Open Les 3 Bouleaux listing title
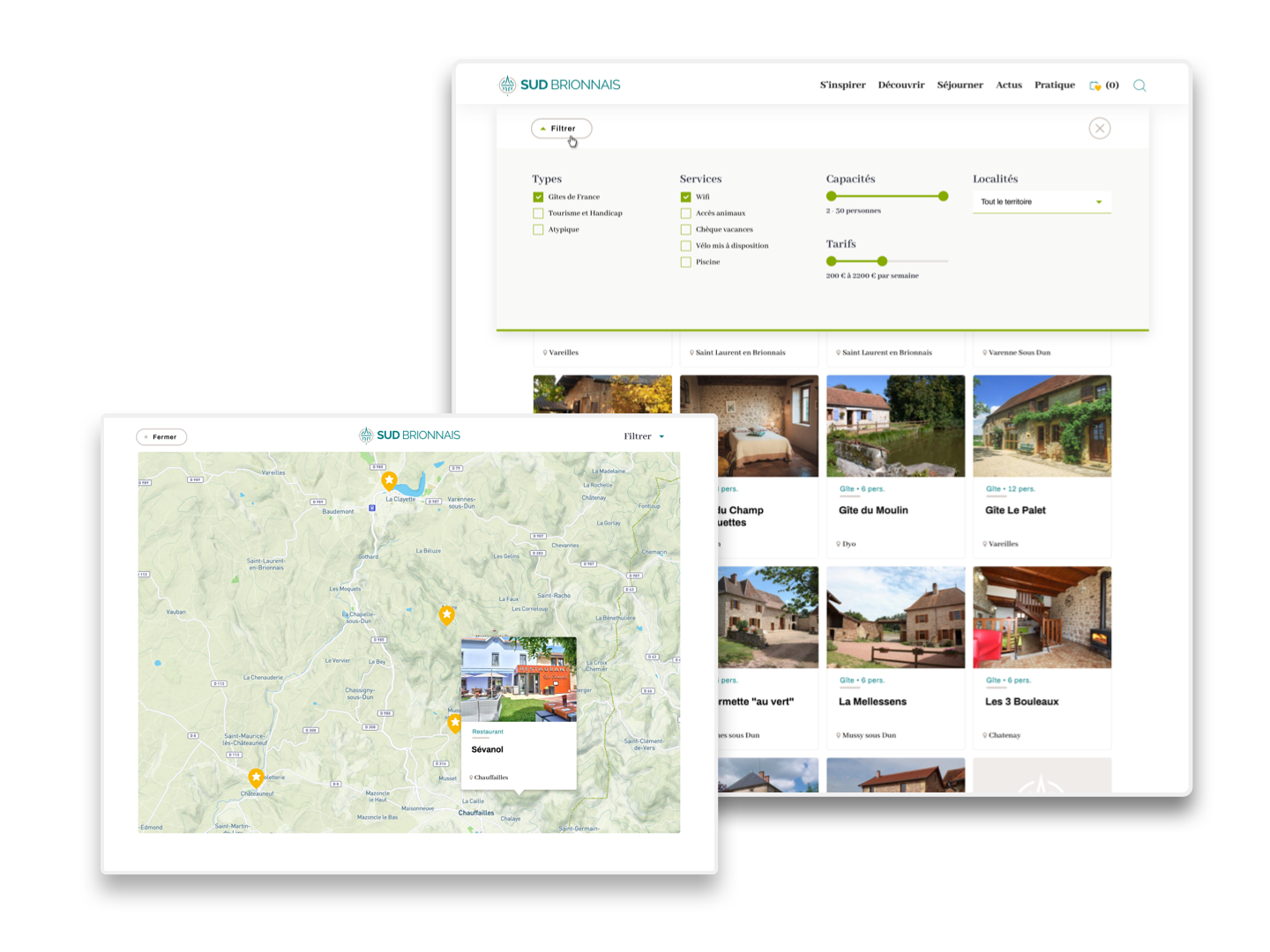 point(1021,702)
